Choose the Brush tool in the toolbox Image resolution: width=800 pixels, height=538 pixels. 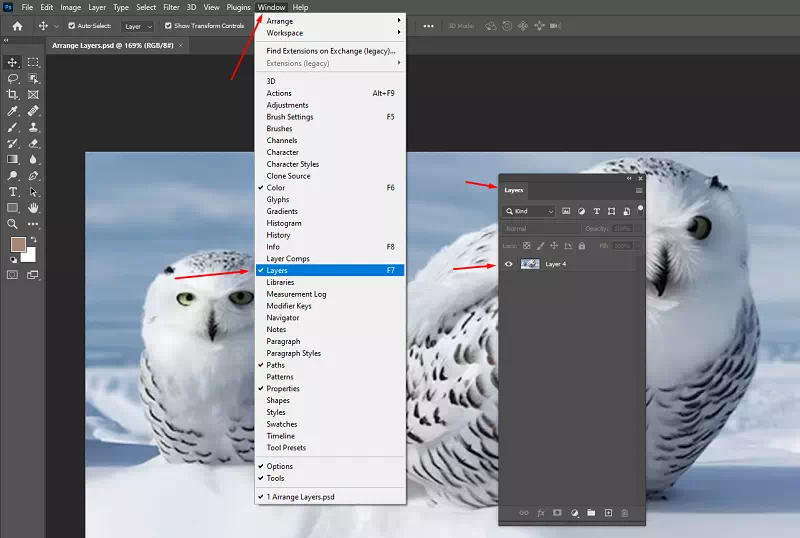click(x=13, y=127)
